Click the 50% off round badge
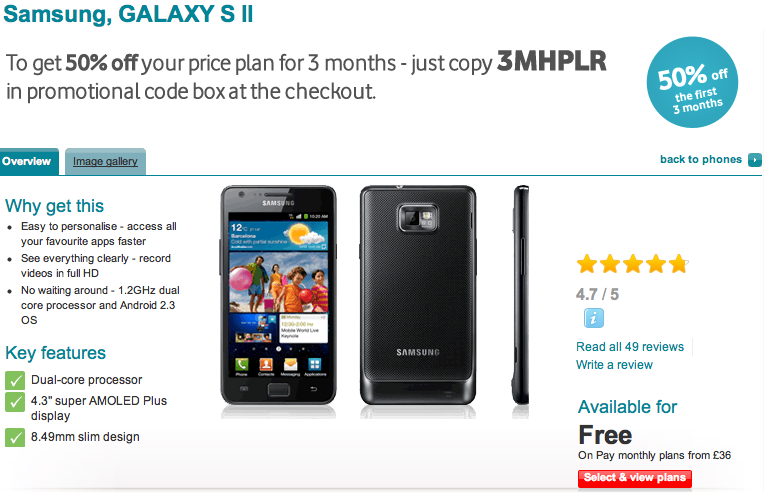This screenshot has width=764, height=493. point(692,82)
